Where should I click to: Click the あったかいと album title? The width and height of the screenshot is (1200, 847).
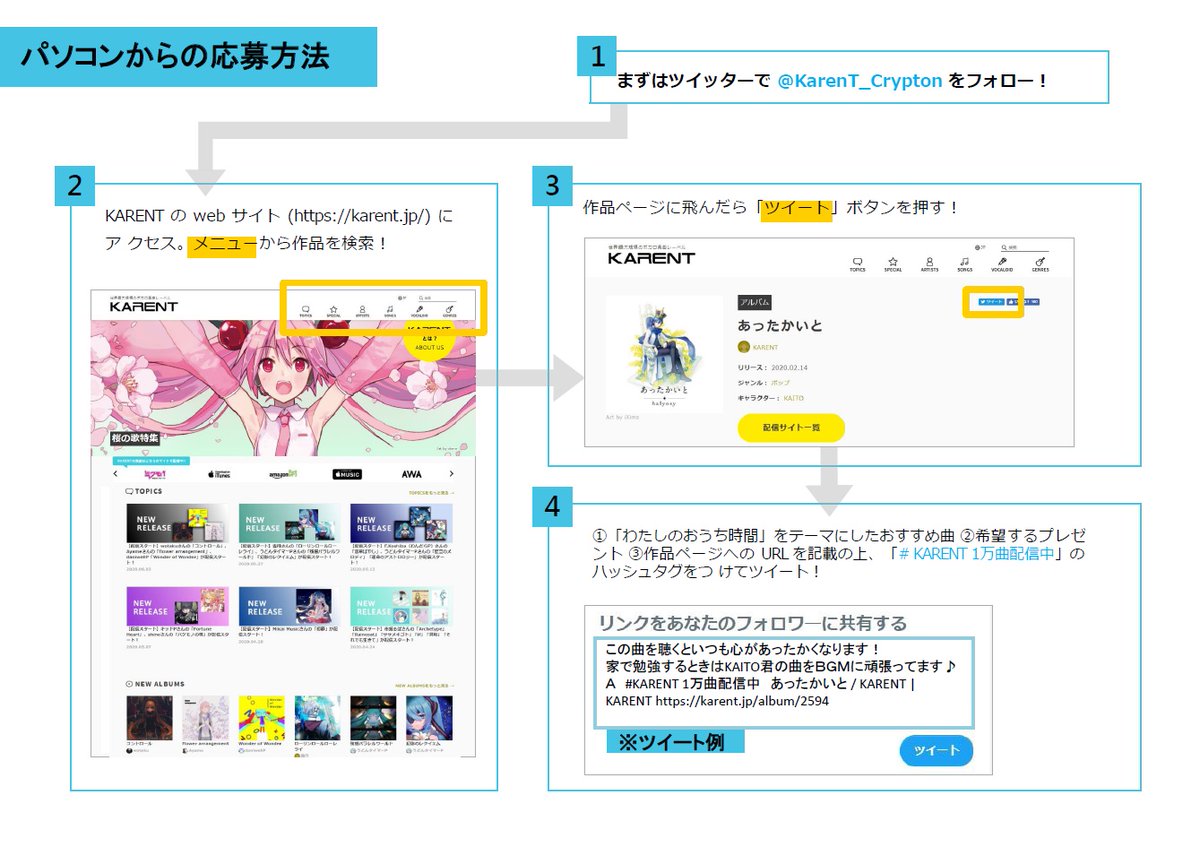(x=780, y=326)
